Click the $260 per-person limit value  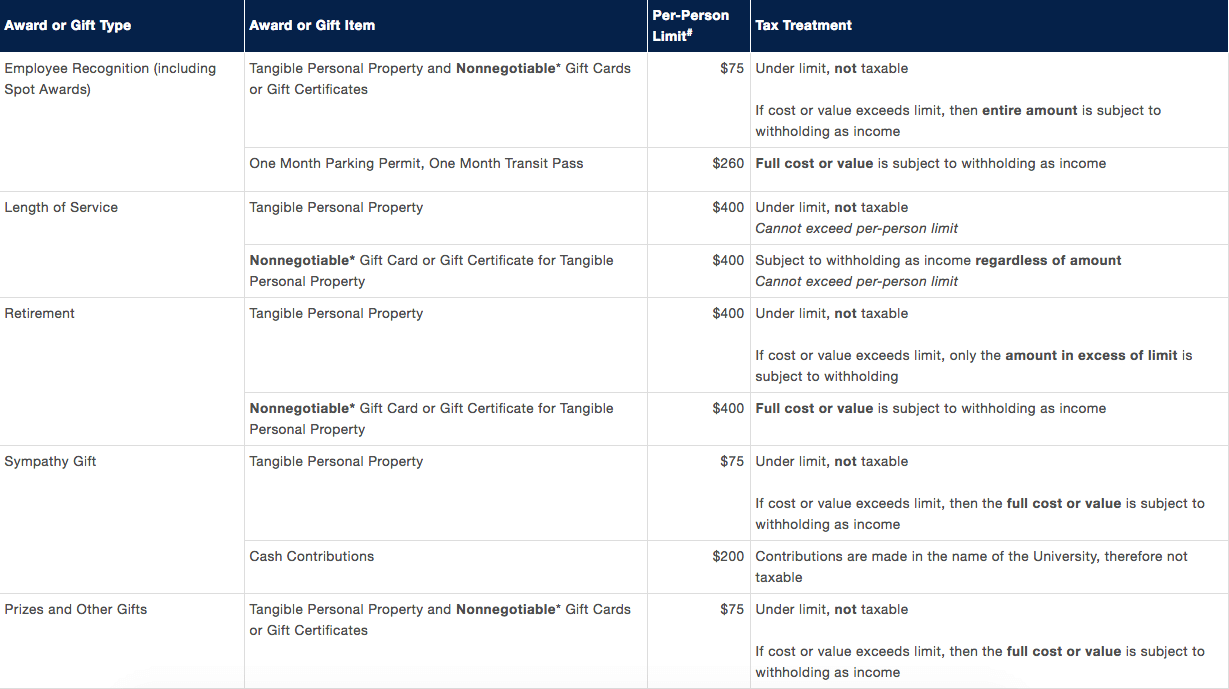coord(728,164)
